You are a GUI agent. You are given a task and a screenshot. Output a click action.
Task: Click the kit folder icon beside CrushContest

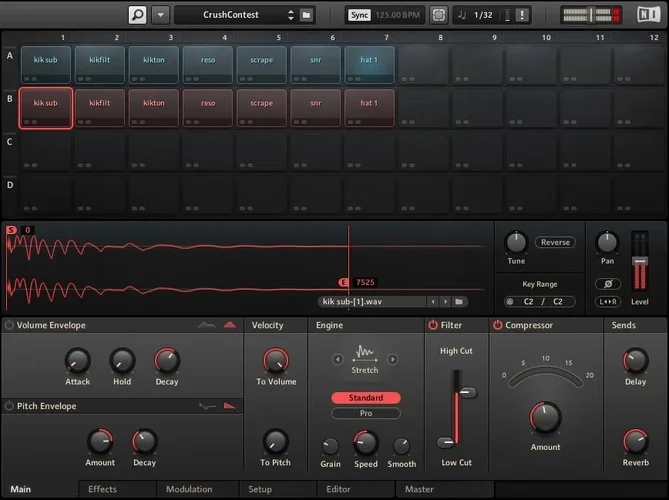[307, 15]
